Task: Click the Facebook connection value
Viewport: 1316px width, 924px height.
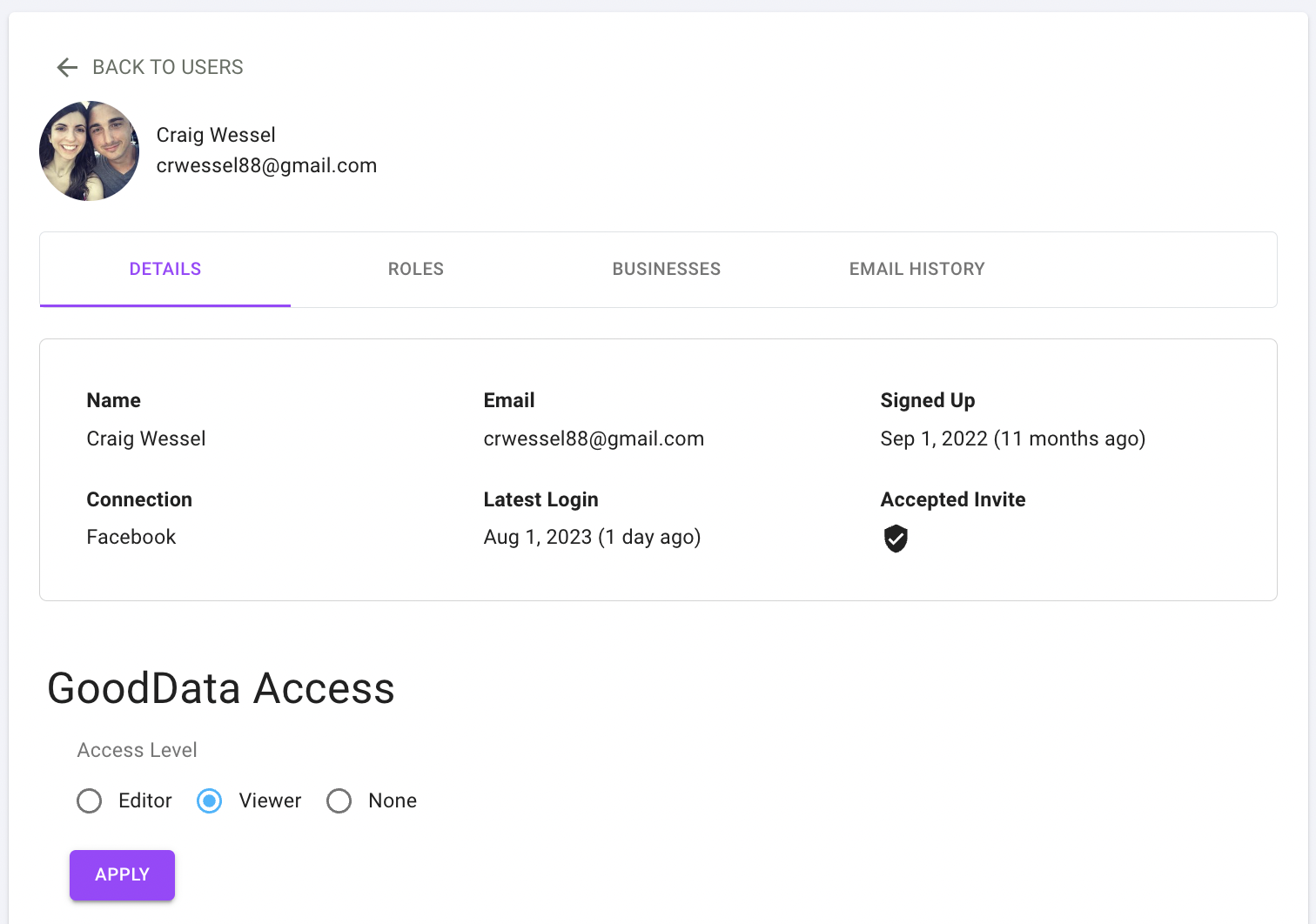Action: (x=131, y=537)
